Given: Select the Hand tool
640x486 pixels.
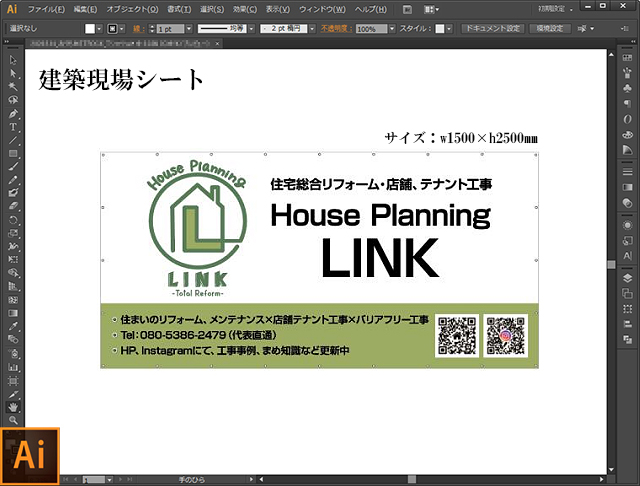Looking at the screenshot, I should [13, 407].
